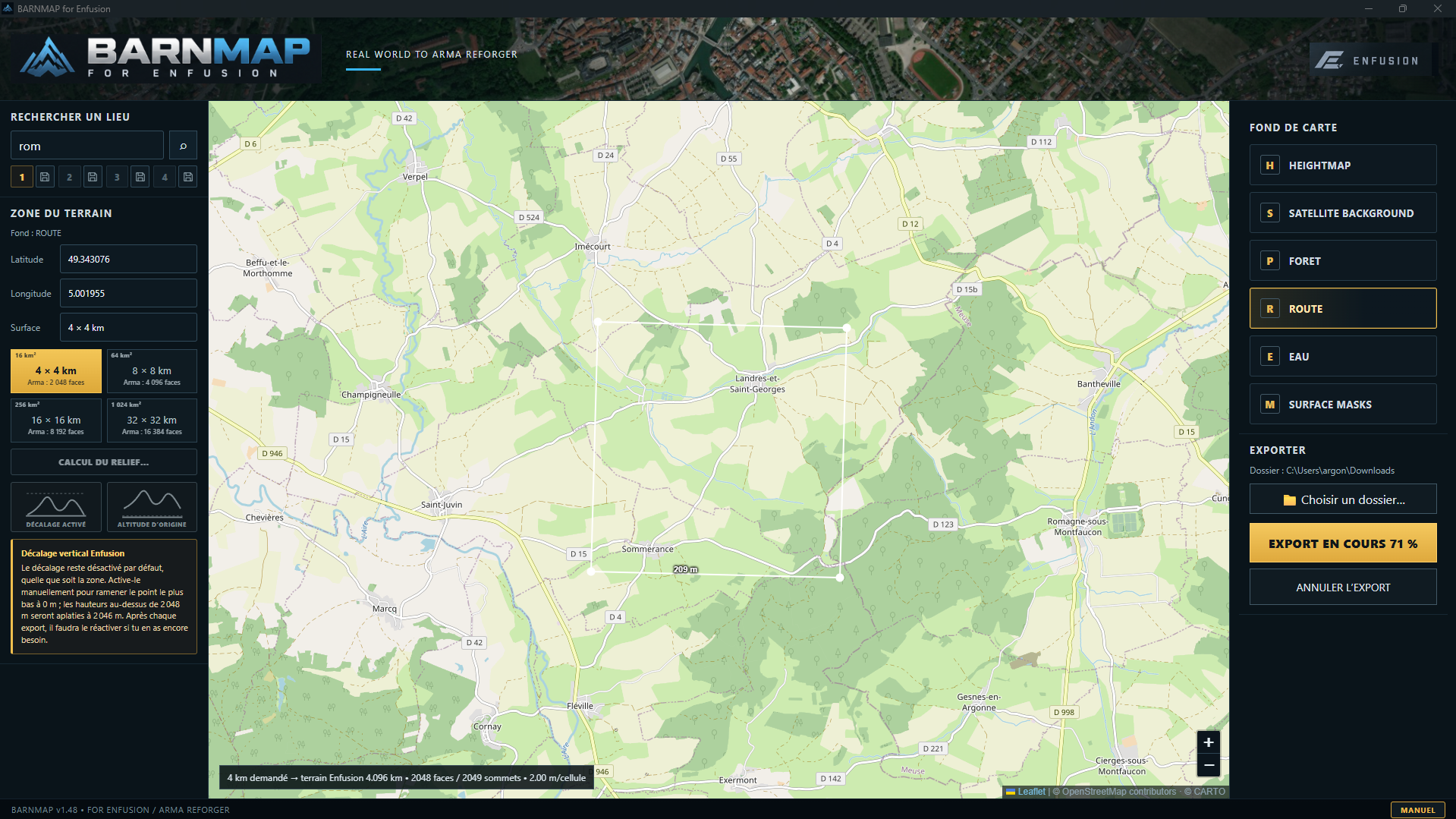Screen dimensions: 1456x819
Task: Save current zone to slot 1
Action: coord(45,177)
